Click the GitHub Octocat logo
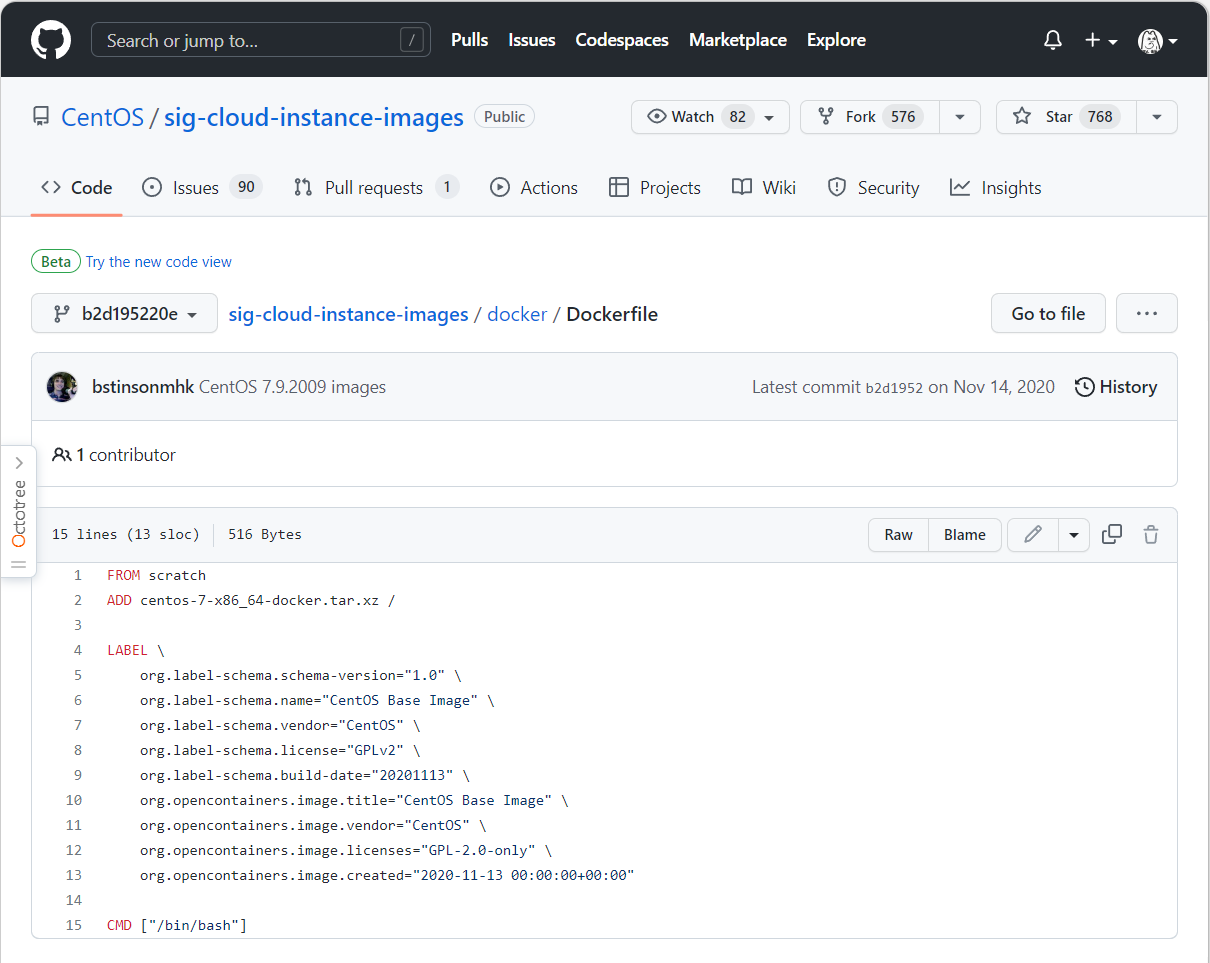 51,41
